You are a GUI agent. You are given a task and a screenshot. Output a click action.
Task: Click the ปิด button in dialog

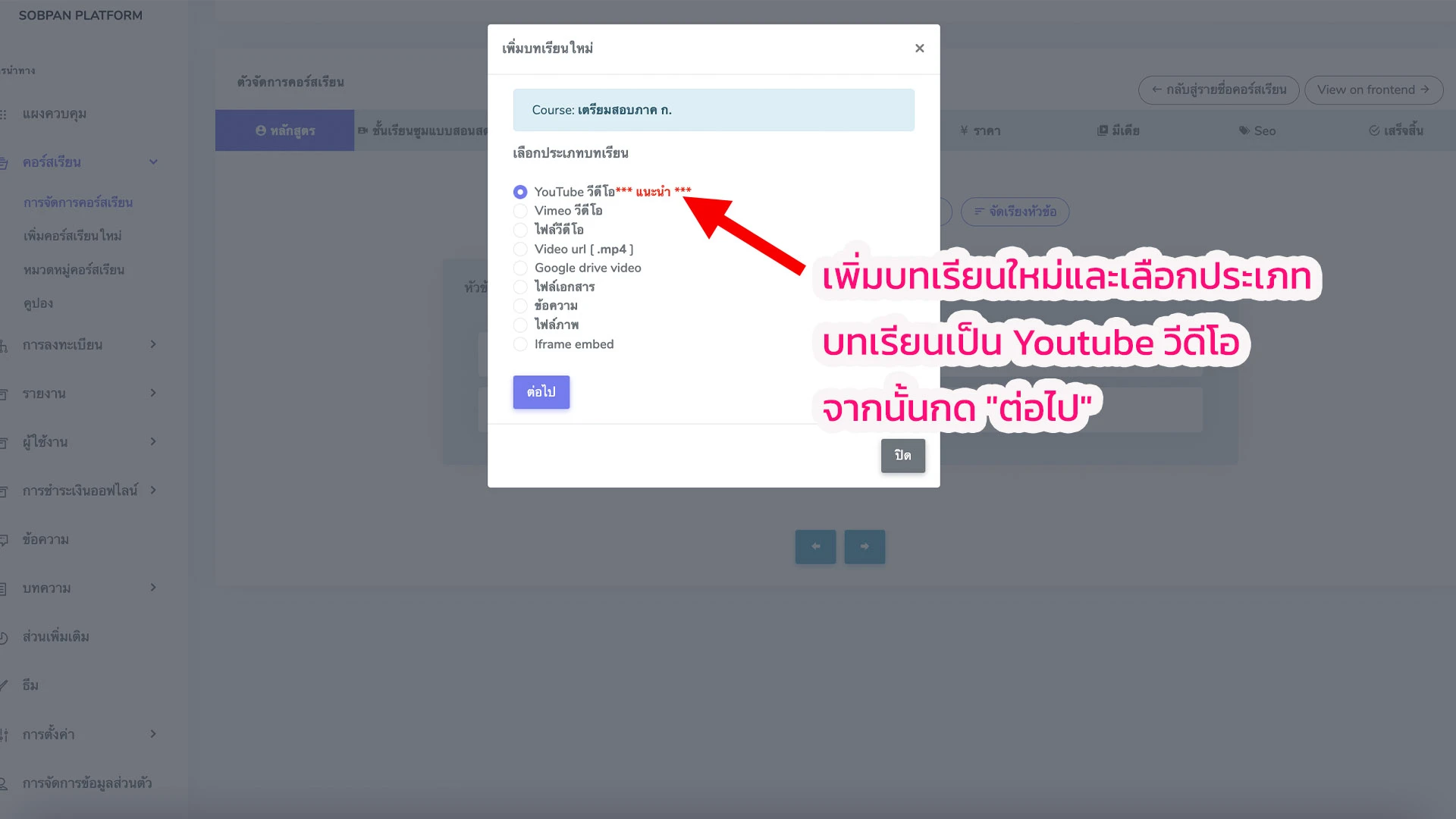pos(902,456)
